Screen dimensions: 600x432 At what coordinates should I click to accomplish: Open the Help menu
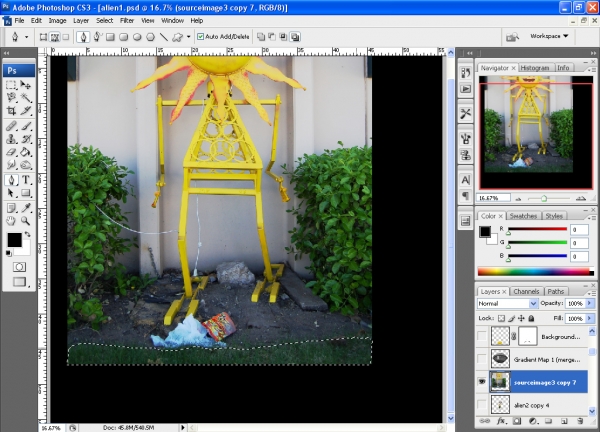(x=197, y=21)
